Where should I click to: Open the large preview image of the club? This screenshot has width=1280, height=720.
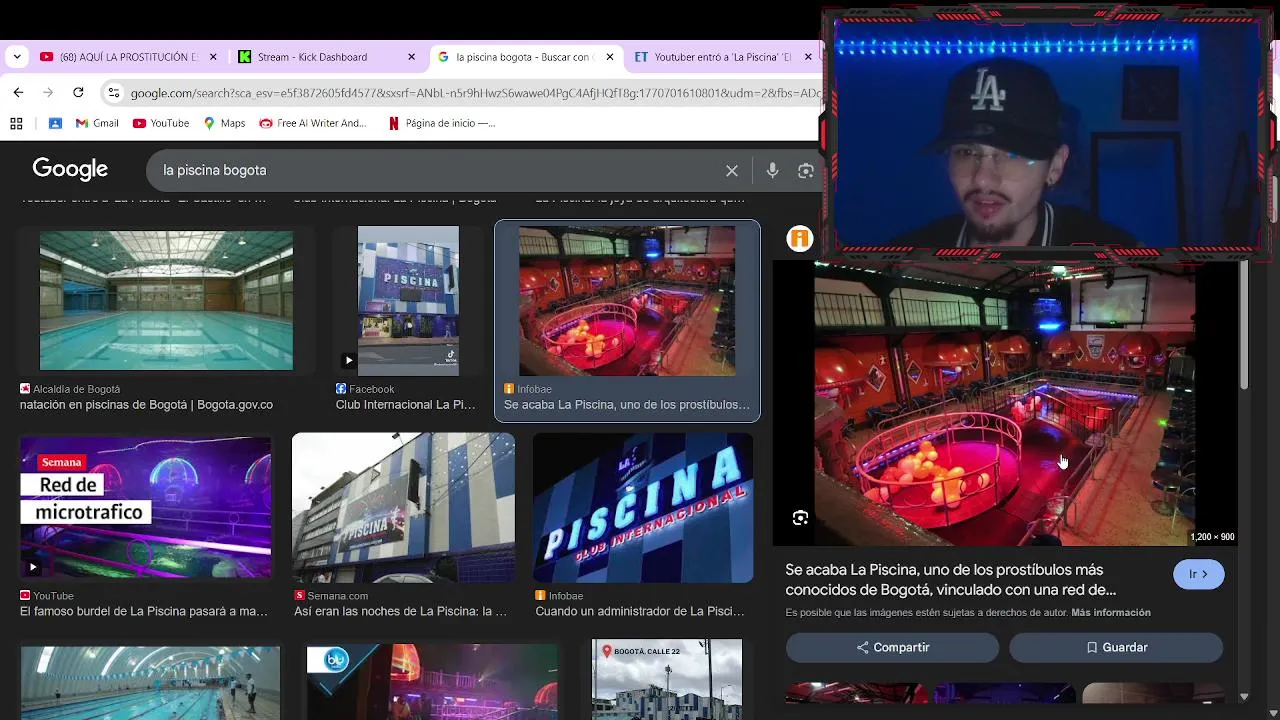[1005, 403]
